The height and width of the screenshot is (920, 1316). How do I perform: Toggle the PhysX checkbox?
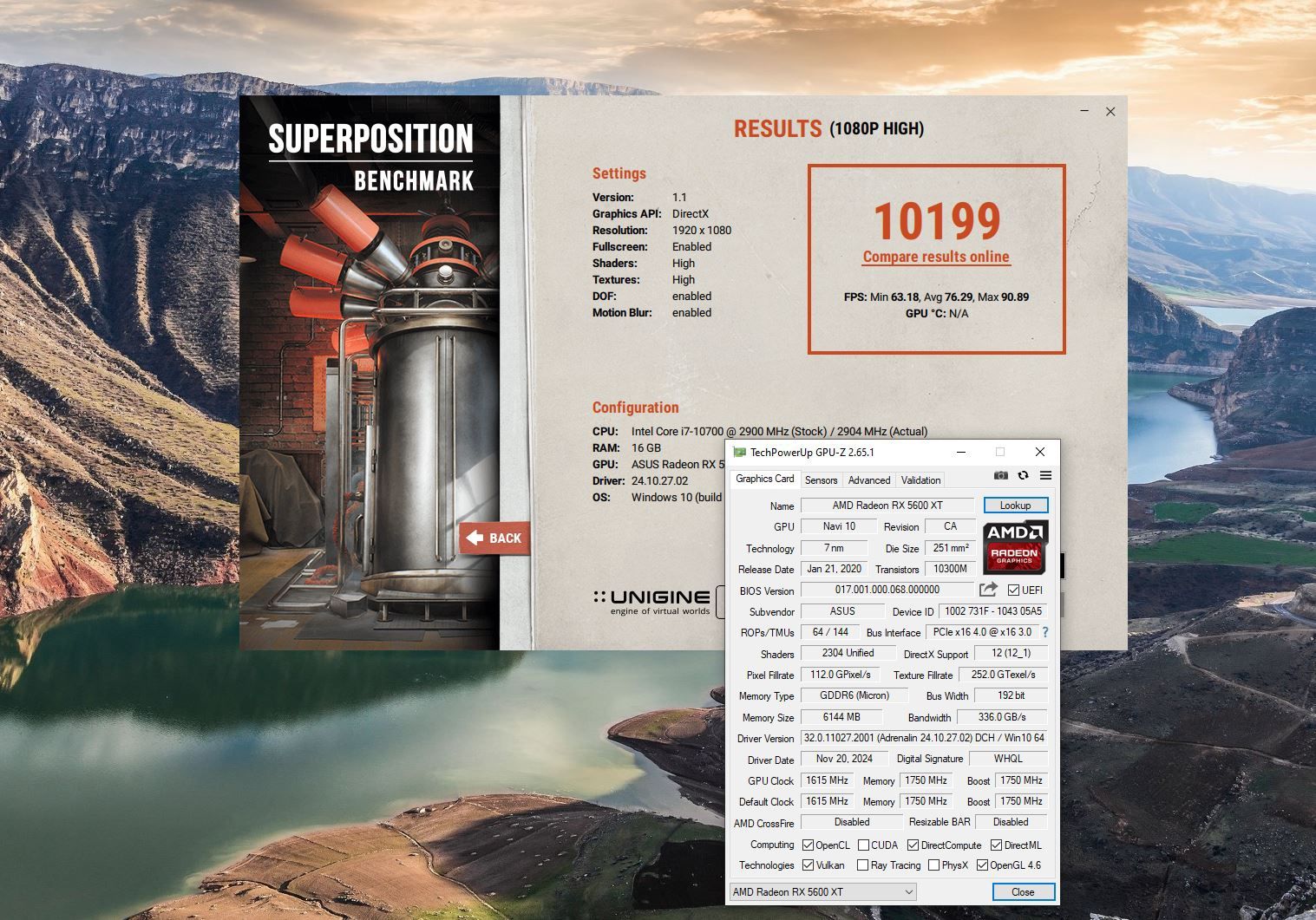pos(933,865)
